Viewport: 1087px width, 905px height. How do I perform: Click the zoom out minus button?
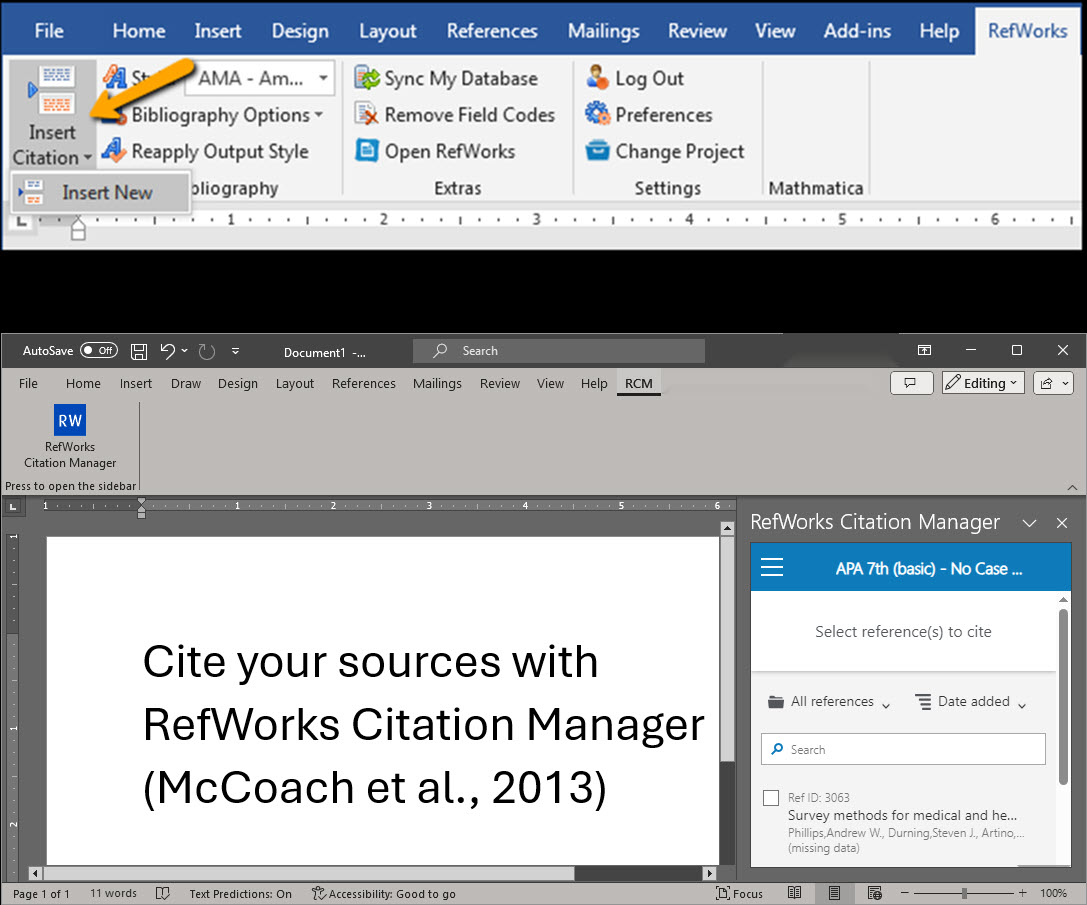click(x=905, y=893)
